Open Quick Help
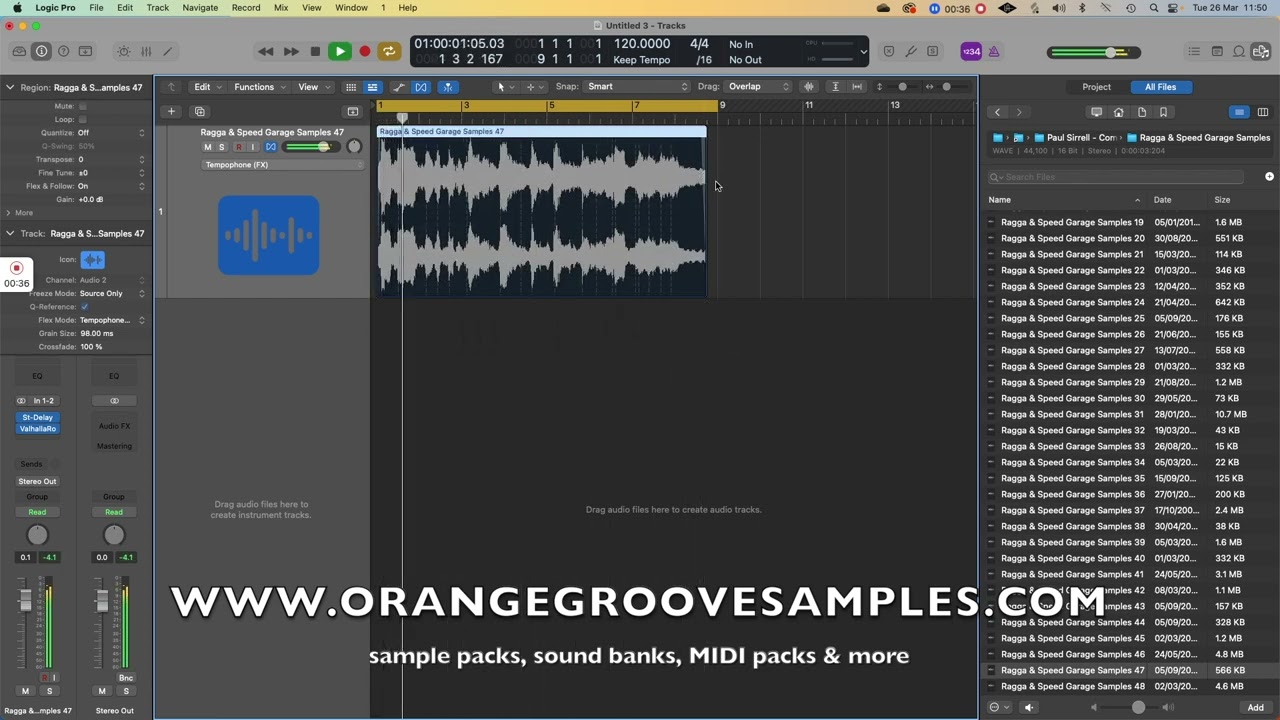Screen dimensions: 1280x720 pos(63,51)
